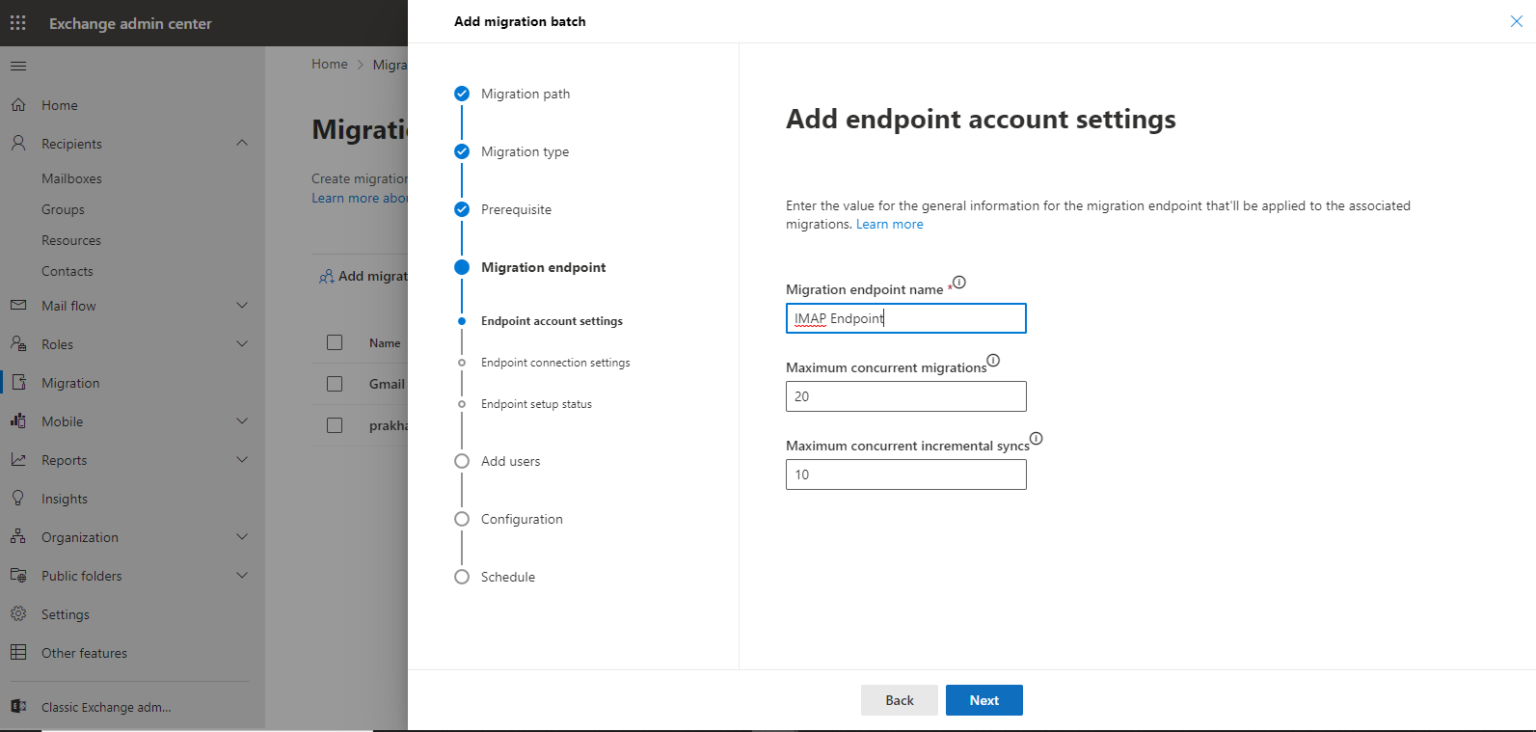1536x732 pixels.
Task: Collapse the navigation with the hamburger icon
Action: click(18, 66)
